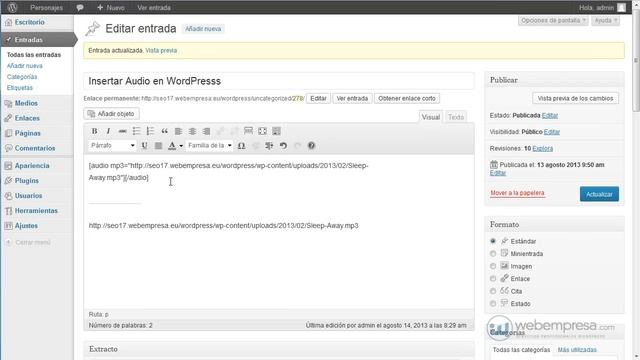Align text to the right
This screenshot has width=640, height=360.
click(x=207, y=131)
